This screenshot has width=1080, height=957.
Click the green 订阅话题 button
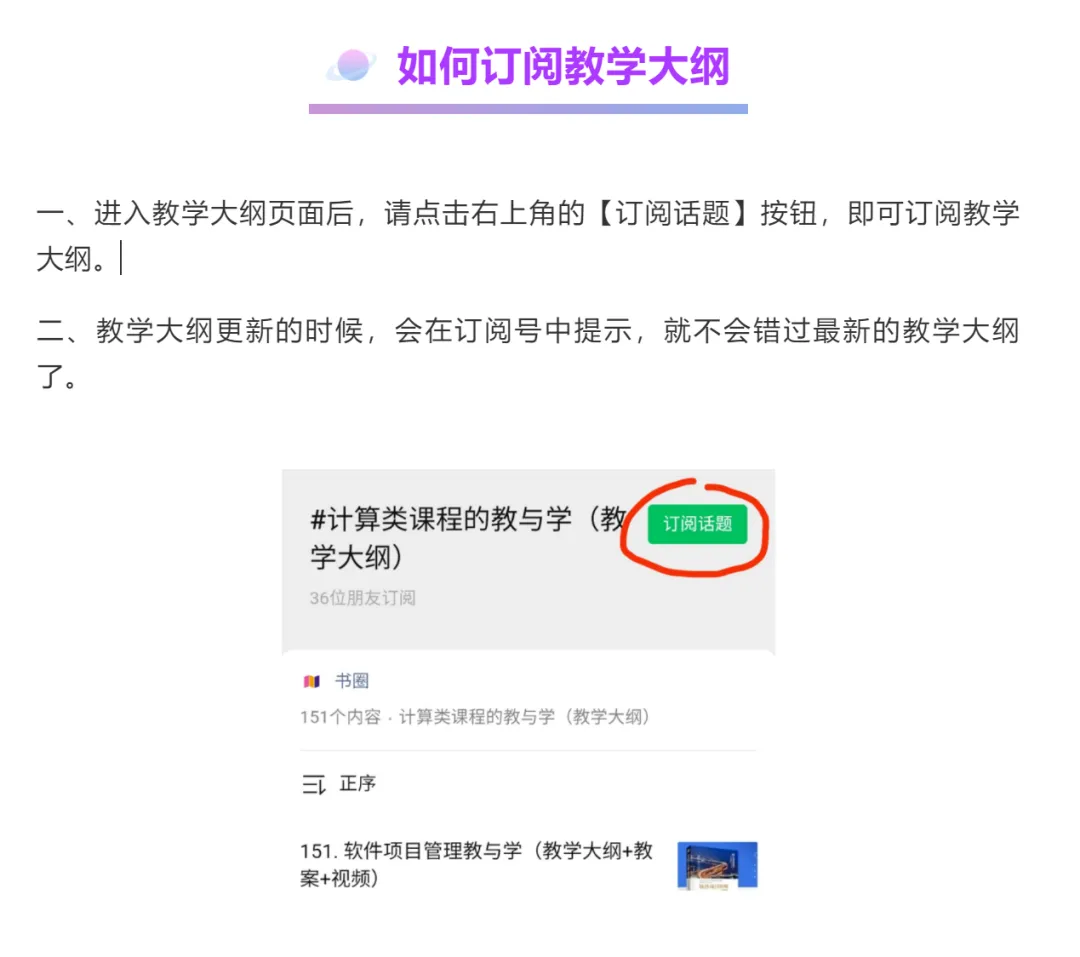697,524
